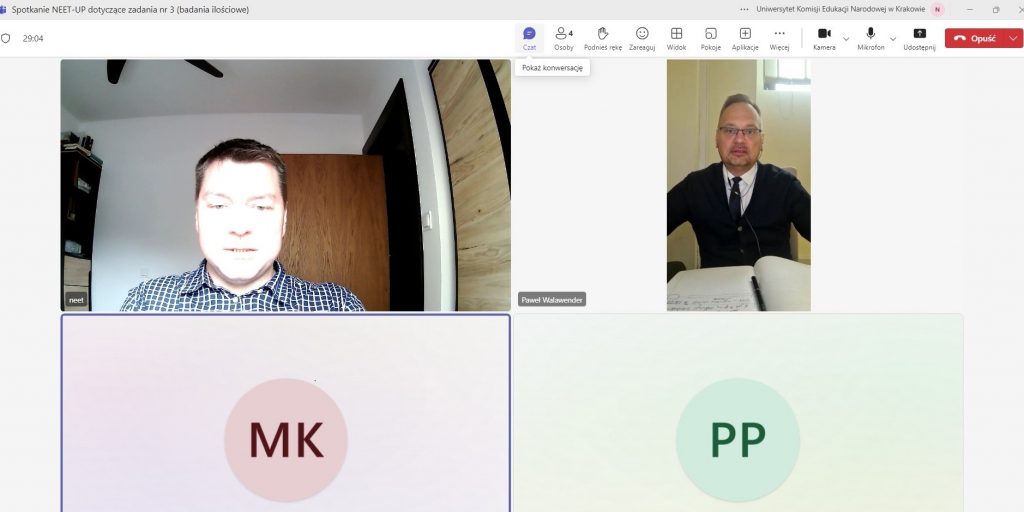Open Pokoje breakout rooms

coord(711,38)
